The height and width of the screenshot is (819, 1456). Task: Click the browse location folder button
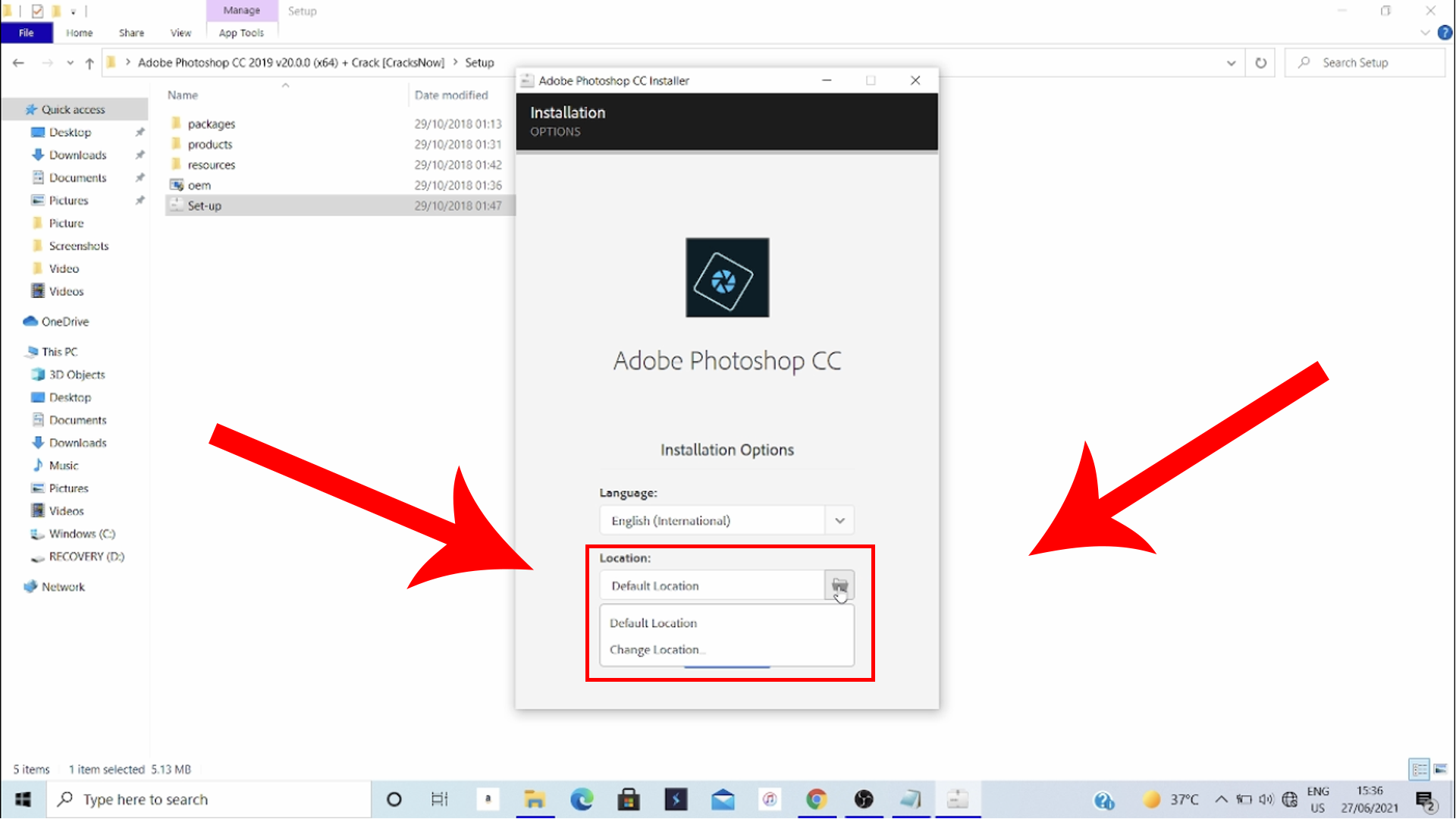[x=839, y=585]
